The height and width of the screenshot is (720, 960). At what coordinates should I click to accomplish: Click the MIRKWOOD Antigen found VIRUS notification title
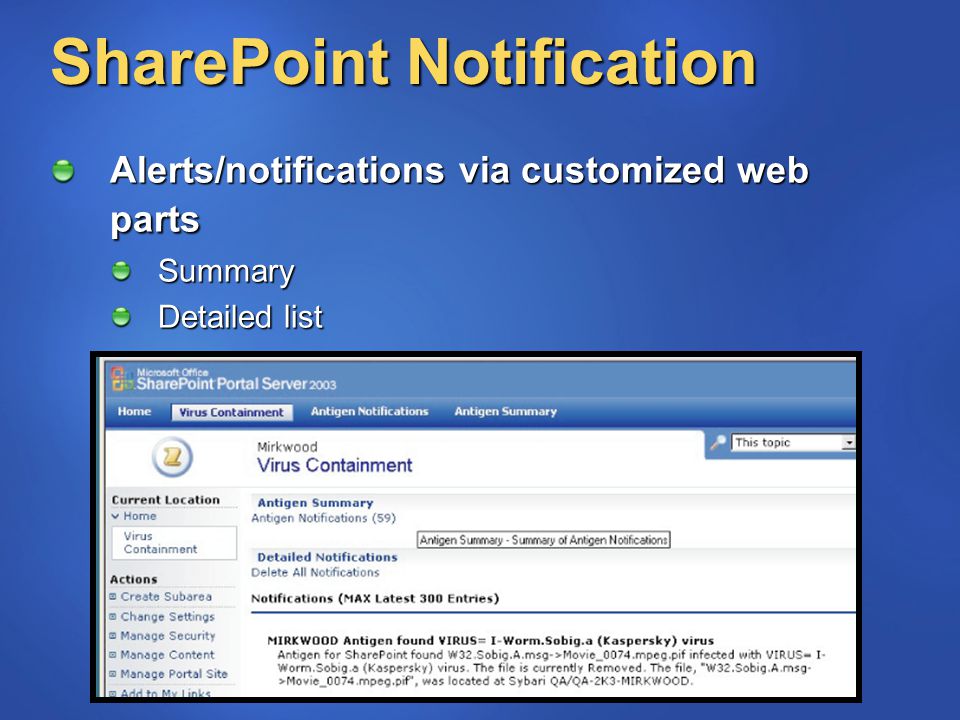pos(490,641)
